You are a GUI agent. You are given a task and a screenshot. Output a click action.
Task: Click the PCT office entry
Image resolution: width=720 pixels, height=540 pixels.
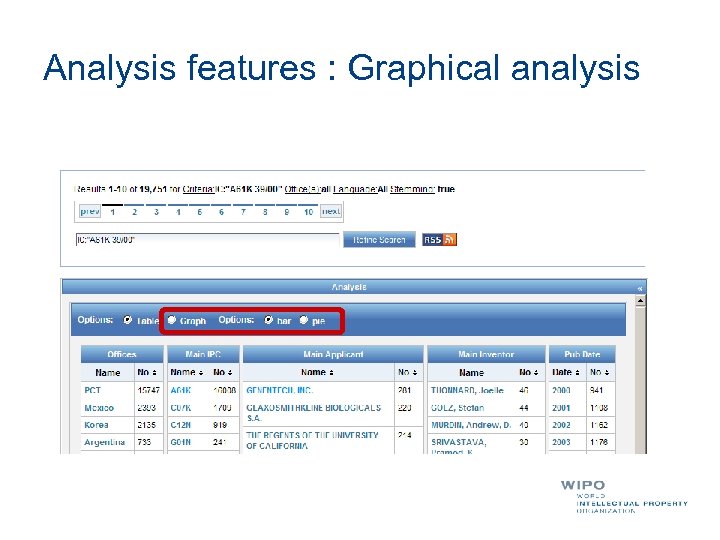92,390
